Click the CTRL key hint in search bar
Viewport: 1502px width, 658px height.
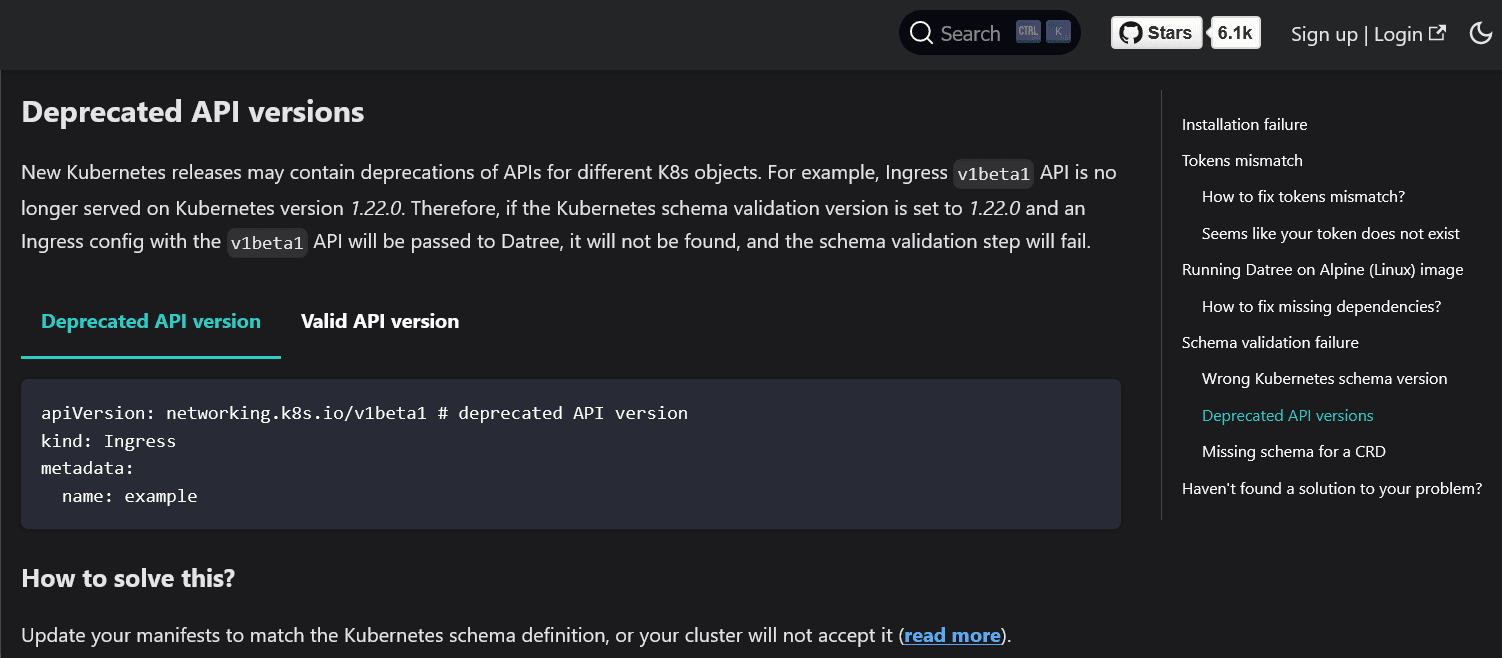(x=1028, y=31)
